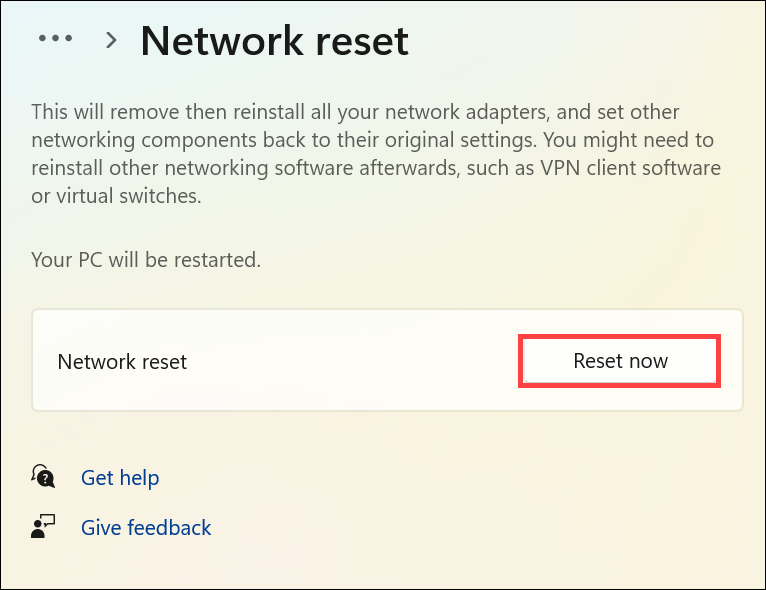Click the Give feedback person icon

43,527
